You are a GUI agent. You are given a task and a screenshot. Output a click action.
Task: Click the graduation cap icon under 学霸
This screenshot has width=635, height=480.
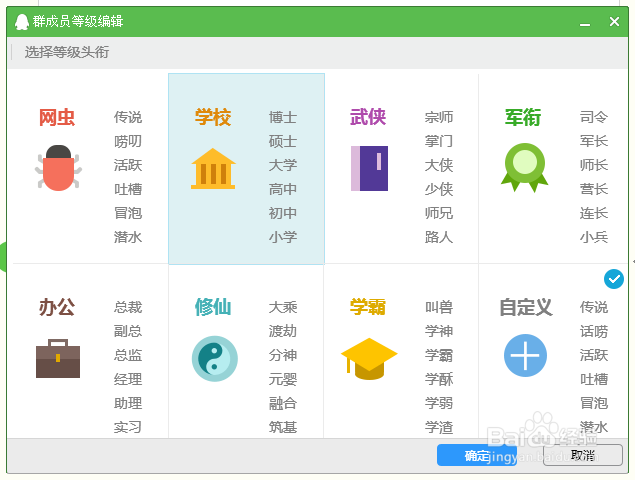pyautogui.click(x=369, y=359)
